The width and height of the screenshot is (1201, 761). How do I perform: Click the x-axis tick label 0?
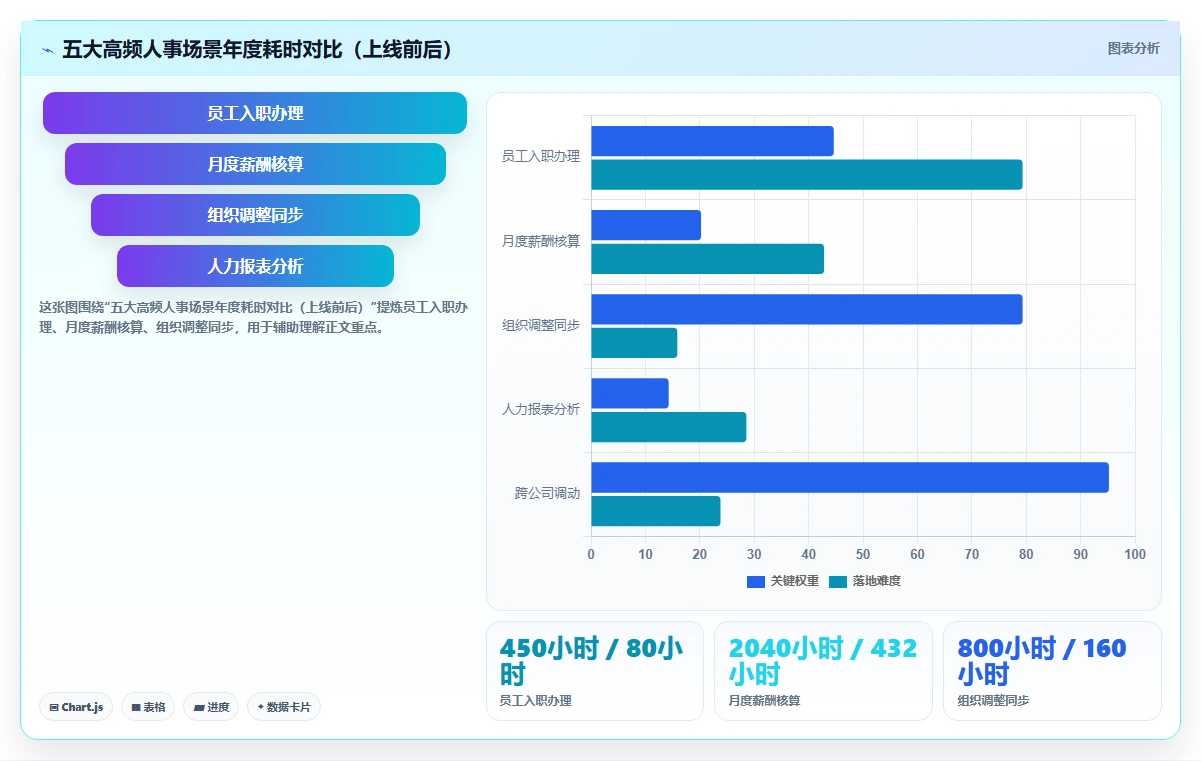591,554
